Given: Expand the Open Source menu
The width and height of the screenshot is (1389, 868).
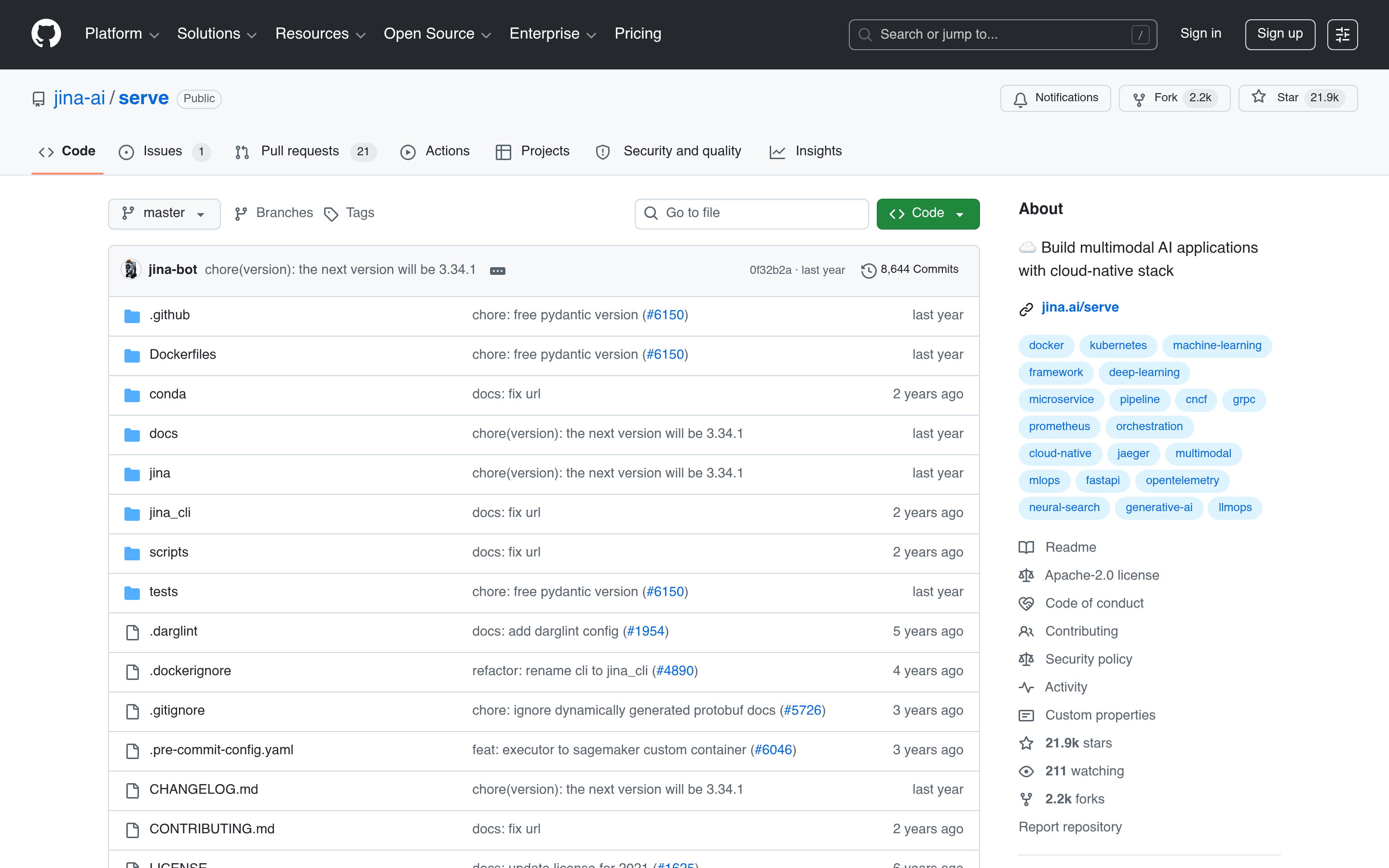Looking at the screenshot, I should point(437,34).
